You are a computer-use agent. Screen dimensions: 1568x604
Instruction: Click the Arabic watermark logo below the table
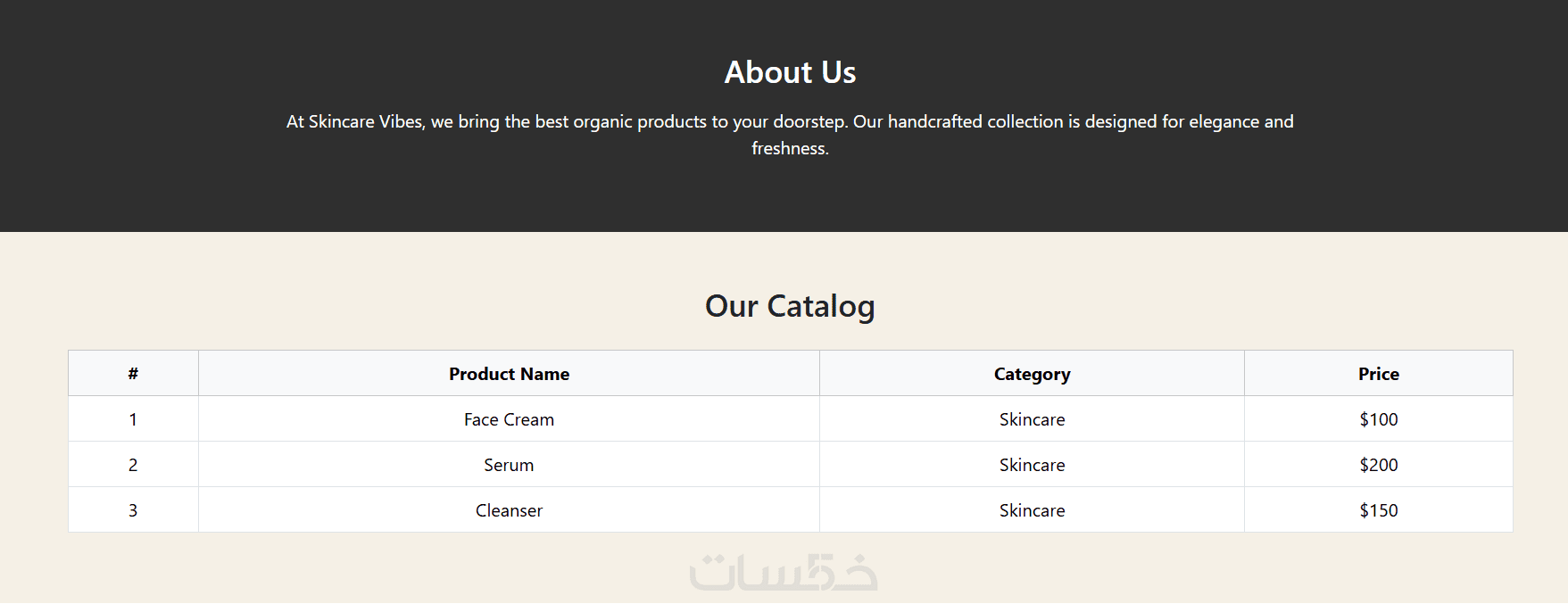[x=784, y=572]
